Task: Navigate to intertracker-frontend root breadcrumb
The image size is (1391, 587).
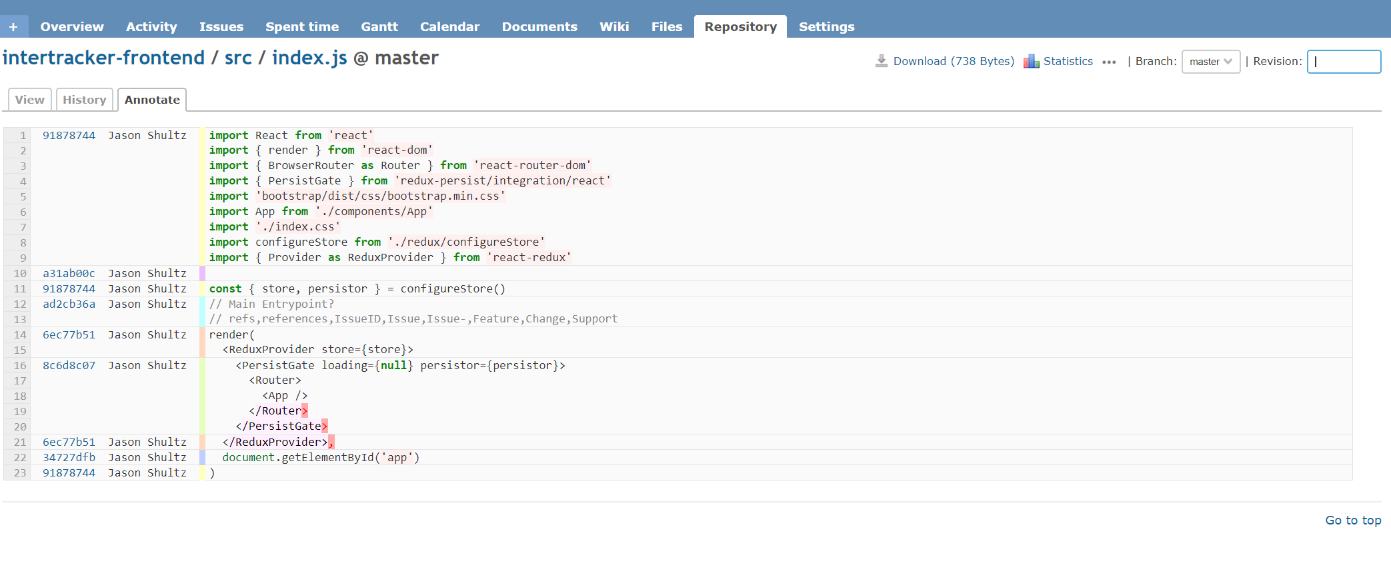Action: pyautogui.click(x=104, y=58)
